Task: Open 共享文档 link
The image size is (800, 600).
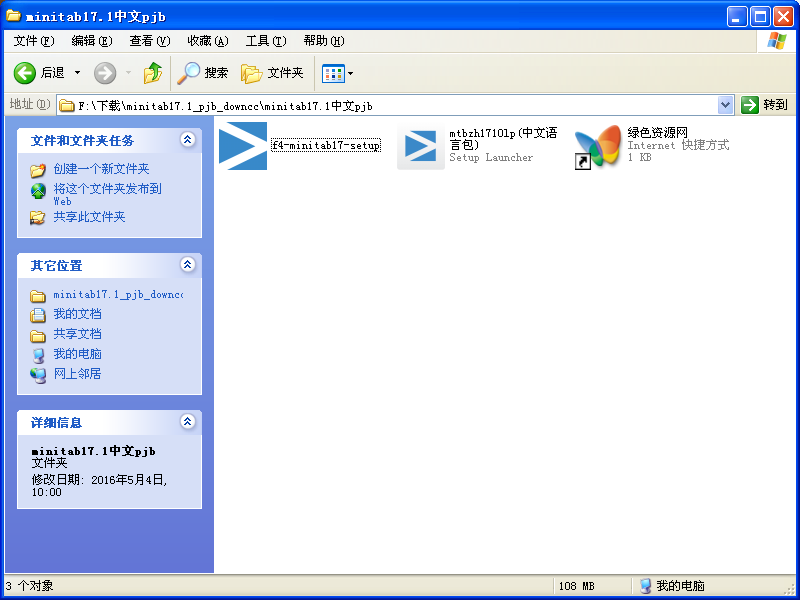Action: (78, 334)
